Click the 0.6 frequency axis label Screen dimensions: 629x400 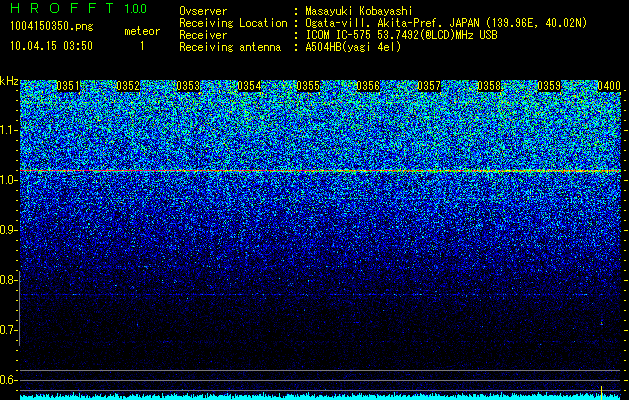click(x=8, y=380)
